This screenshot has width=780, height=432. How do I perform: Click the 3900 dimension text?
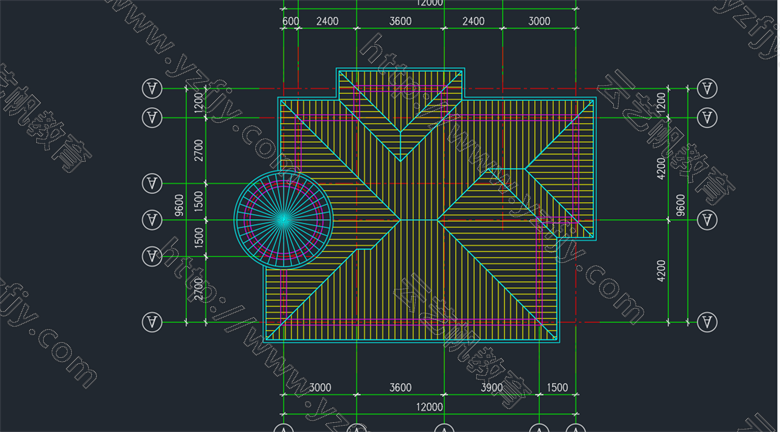[491, 388]
